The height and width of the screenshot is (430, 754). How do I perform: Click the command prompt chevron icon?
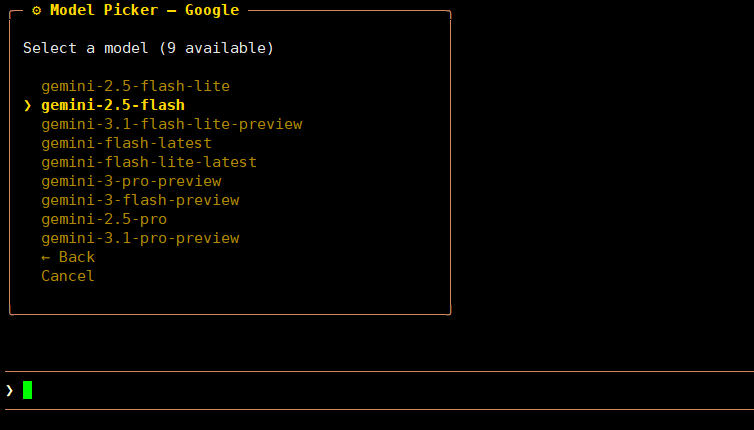pyautogui.click(x=9, y=390)
